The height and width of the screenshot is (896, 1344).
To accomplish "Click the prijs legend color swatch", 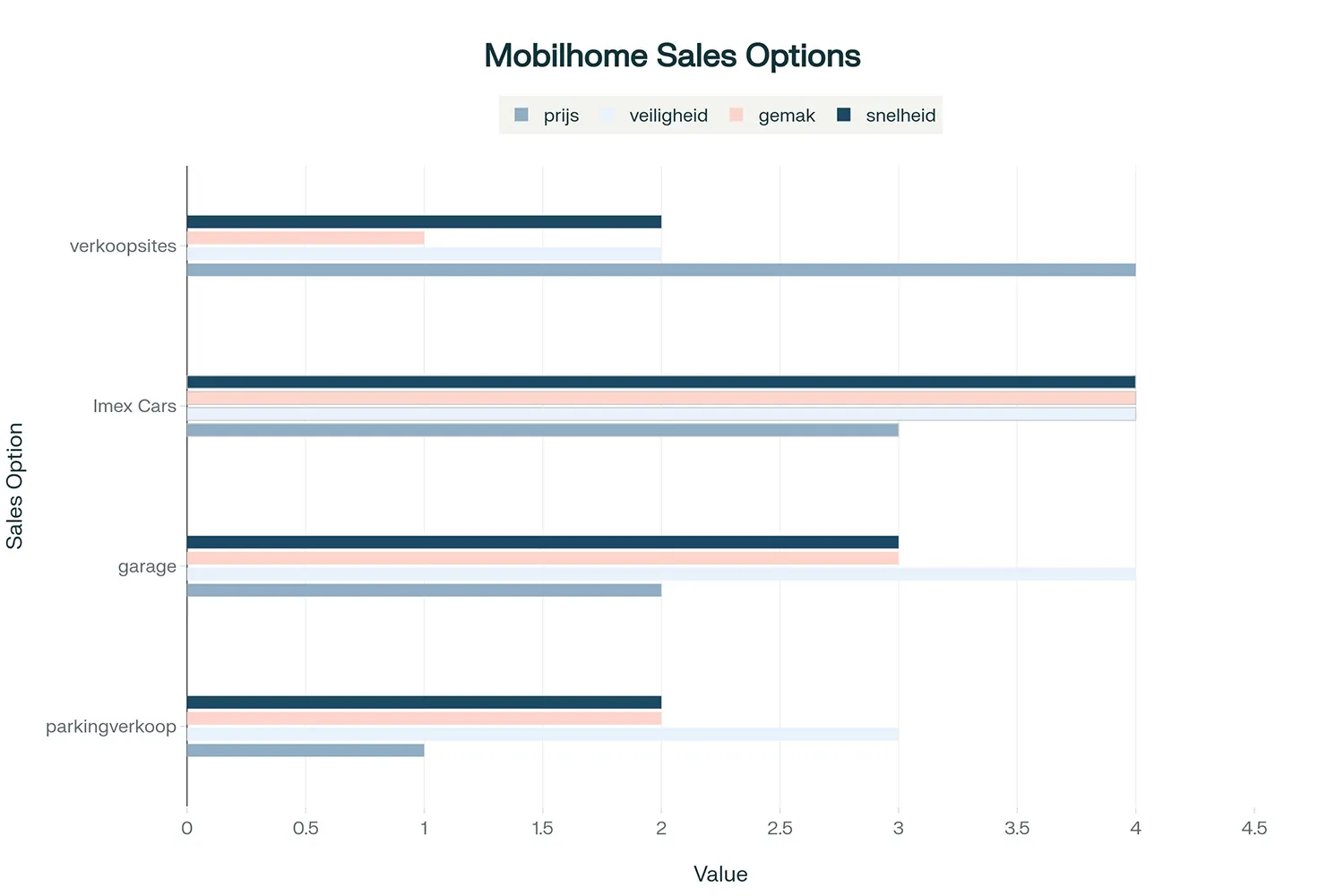I will pyautogui.click(x=521, y=115).
